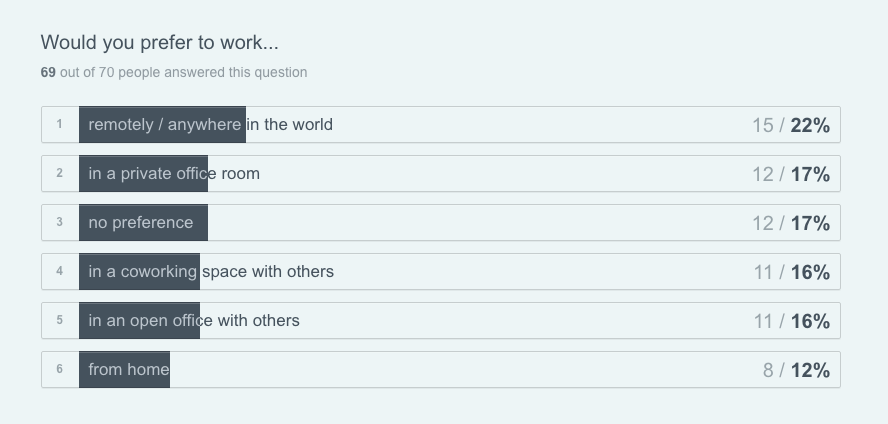Viewport: 888px width, 424px height.
Task: Click the '12 / 17%' result for private office room
Action: coord(791,174)
